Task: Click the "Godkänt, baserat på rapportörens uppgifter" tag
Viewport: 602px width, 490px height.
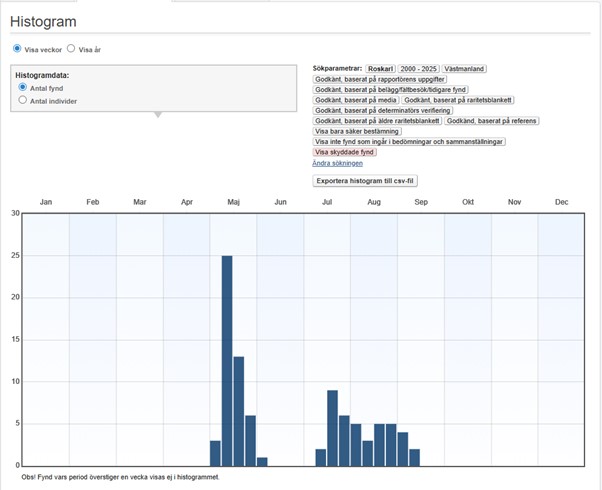Action: 381,79
